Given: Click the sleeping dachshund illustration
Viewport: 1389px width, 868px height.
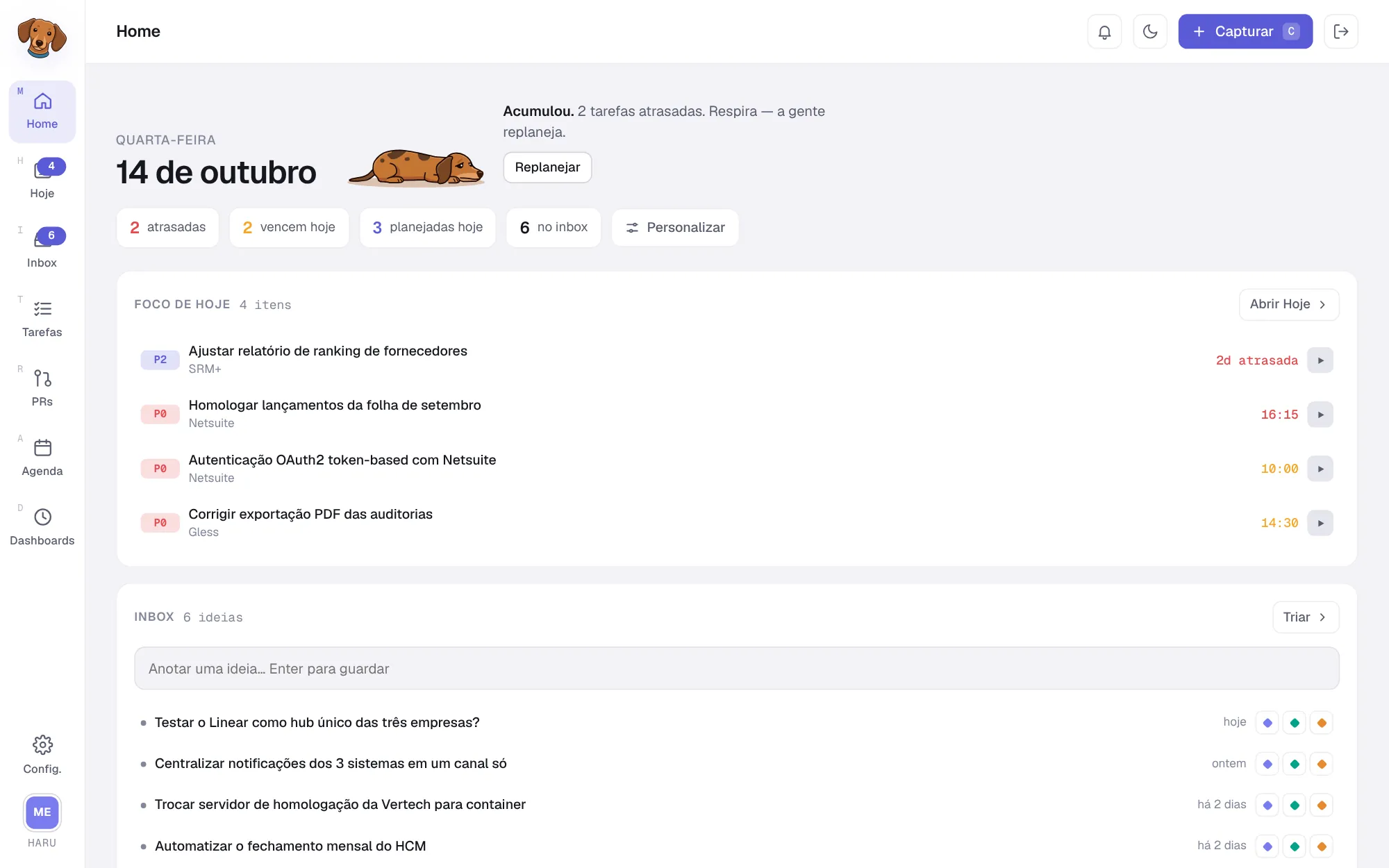Looking at the screenshot, I should [416, 168].
